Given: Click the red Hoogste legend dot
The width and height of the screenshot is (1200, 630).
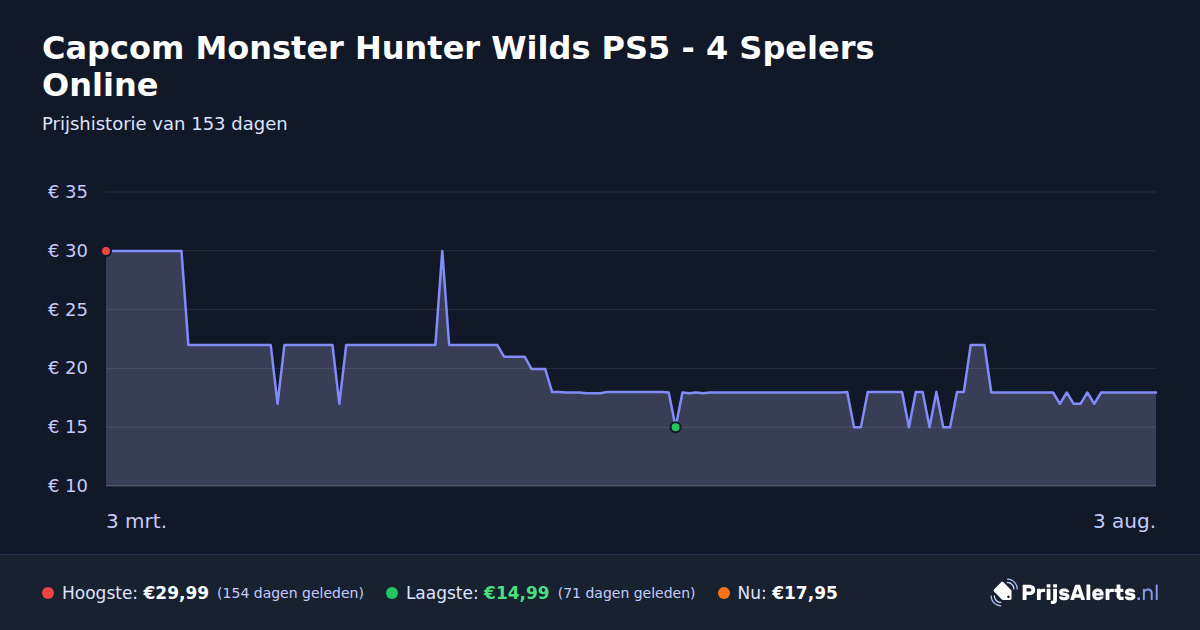Looking at the screenshot, I should [x=48, y=593].
